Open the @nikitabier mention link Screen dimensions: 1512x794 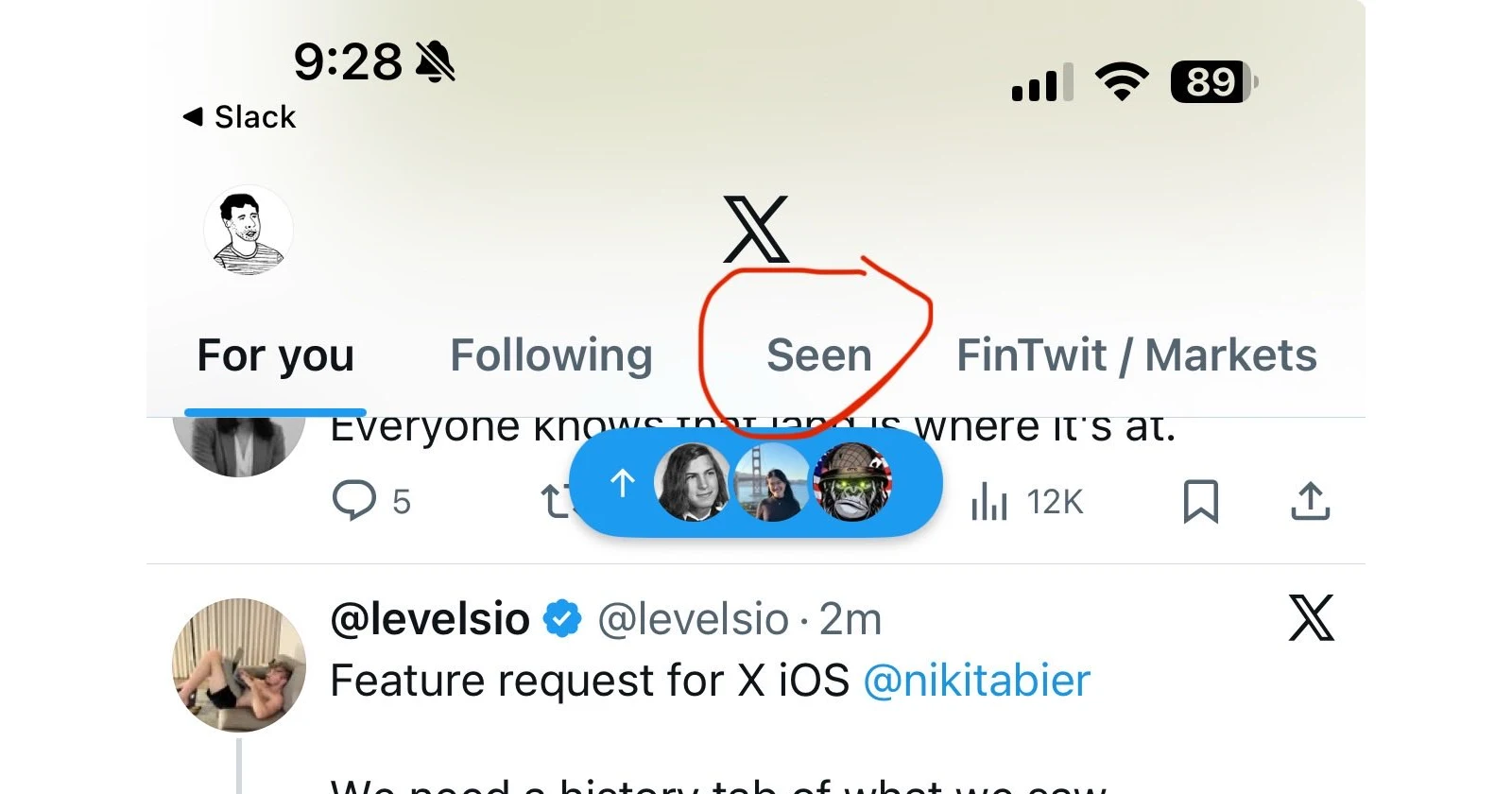point(976,681)
